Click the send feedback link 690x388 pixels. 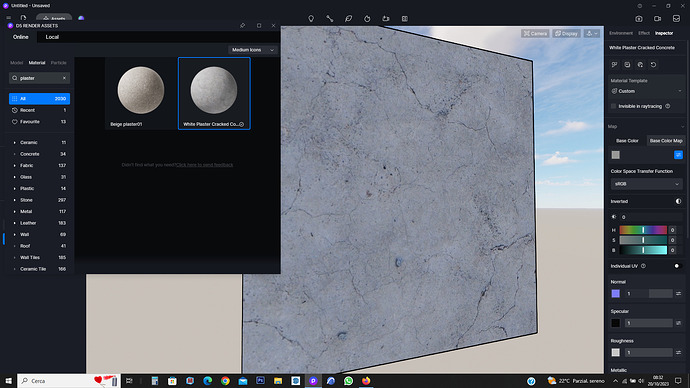(x=205, y=165)
